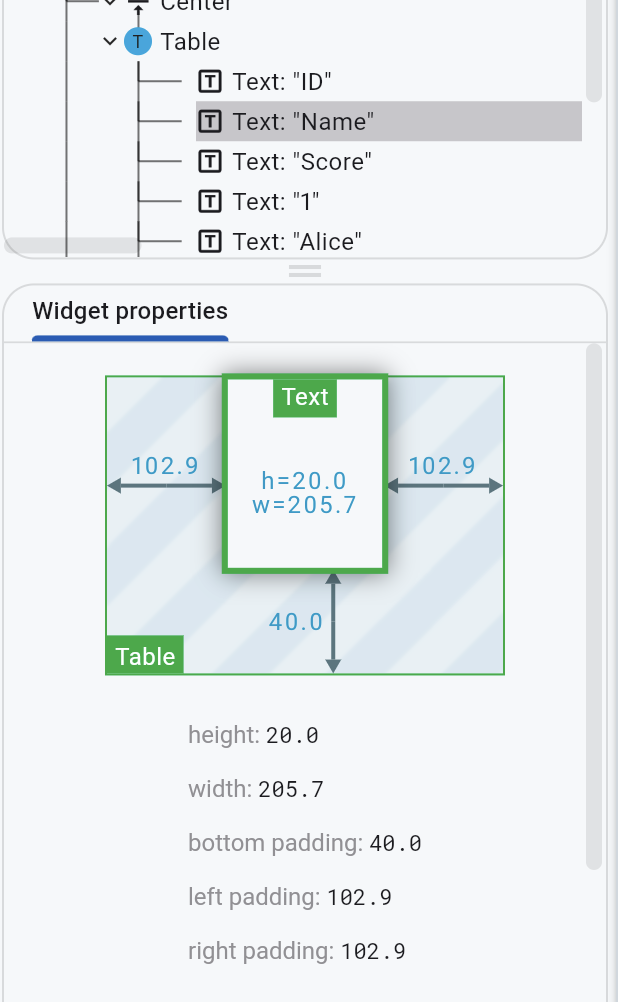
Task: Click the Text icon beside "ID"
Action: pos(209,81)
